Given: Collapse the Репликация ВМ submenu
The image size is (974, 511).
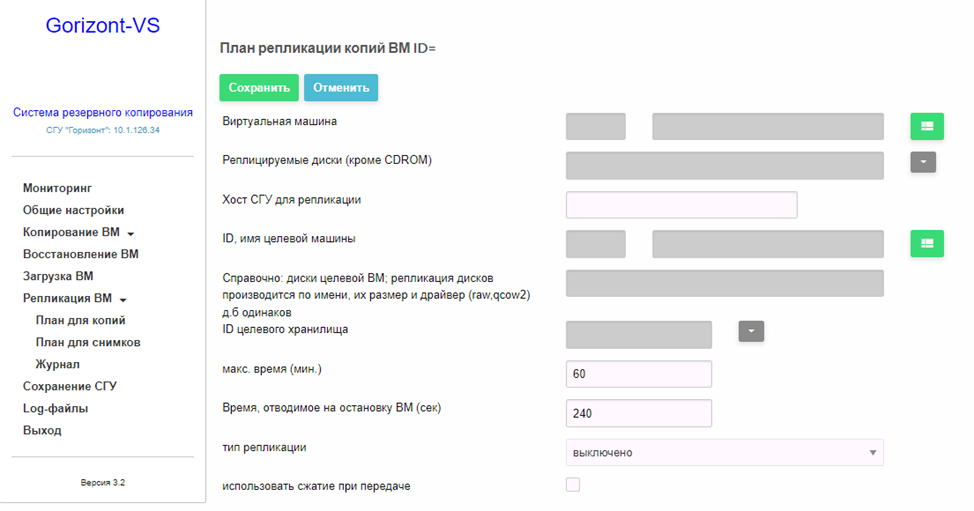Looking at the screenshot, I should 75,298.
